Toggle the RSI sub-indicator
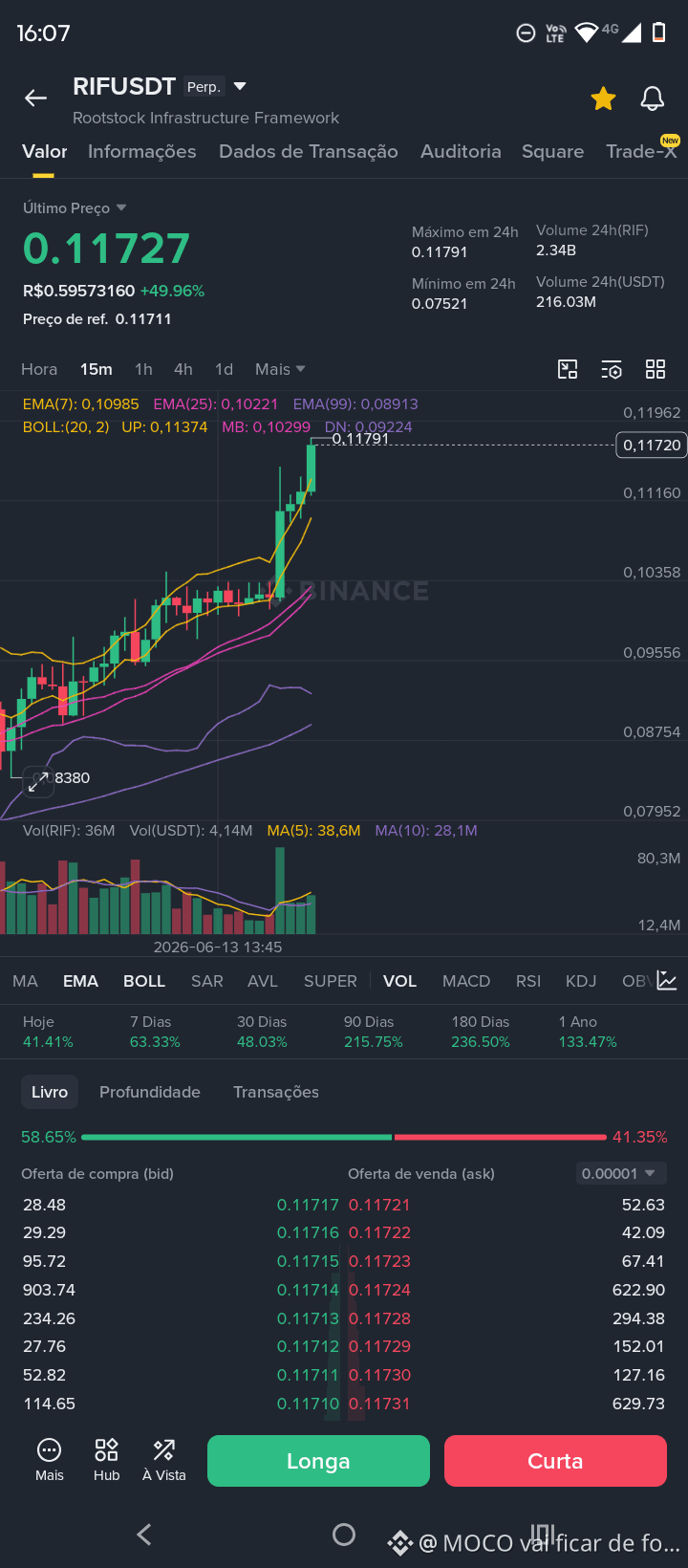This screenshot has width=688, height=1568. [528, 981]
